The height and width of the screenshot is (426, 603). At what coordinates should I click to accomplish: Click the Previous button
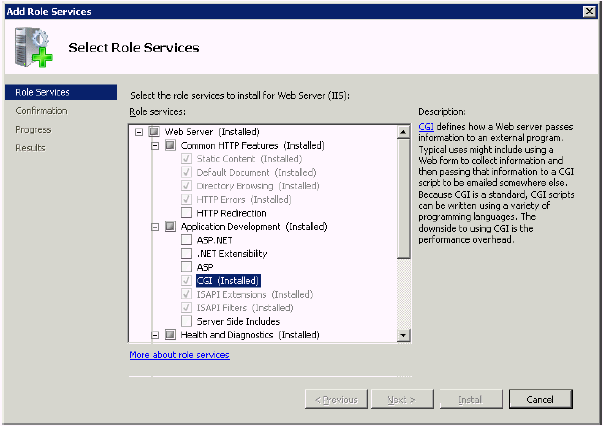click(336, 399)
